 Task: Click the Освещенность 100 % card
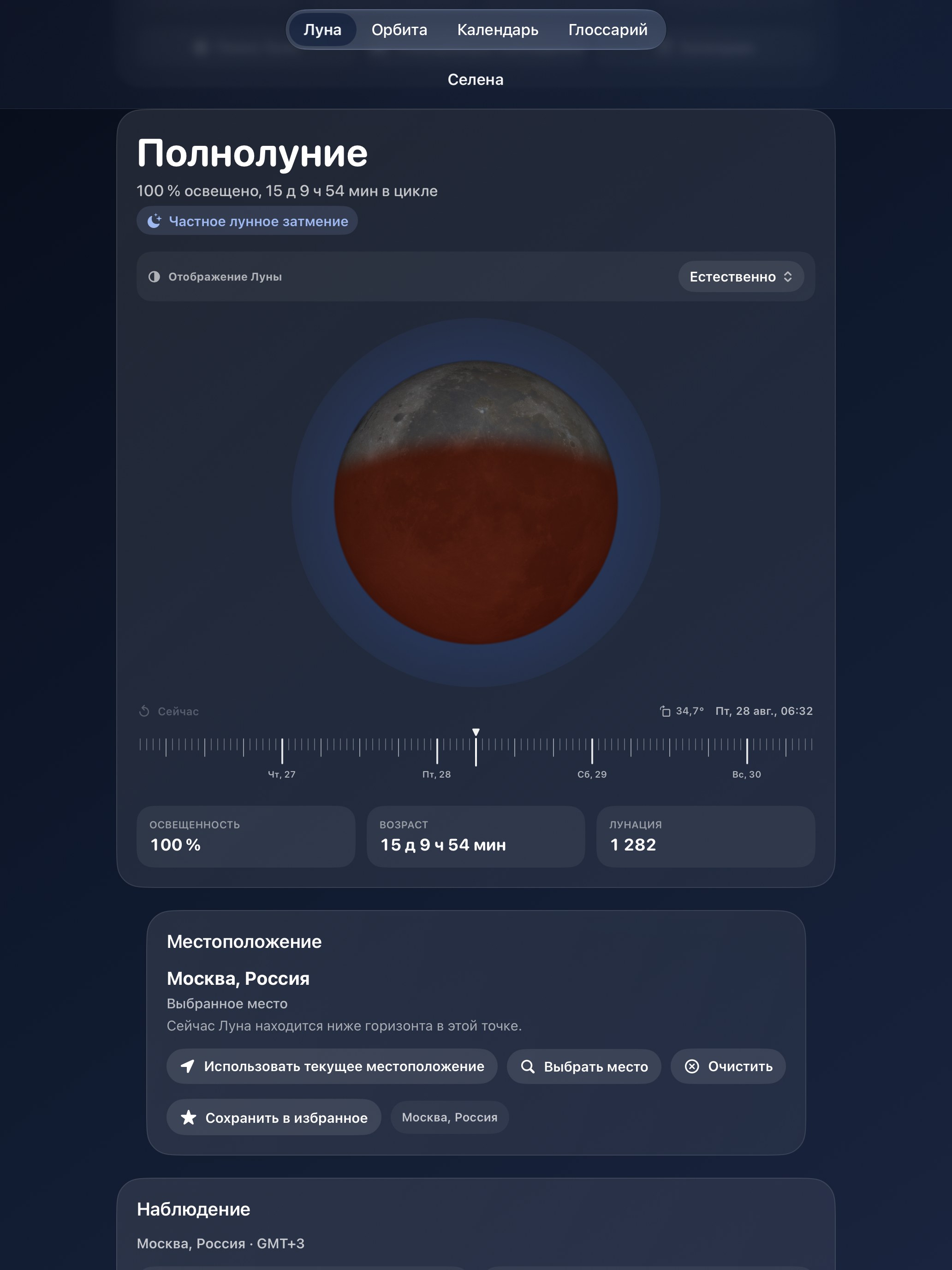pos(245,837)
